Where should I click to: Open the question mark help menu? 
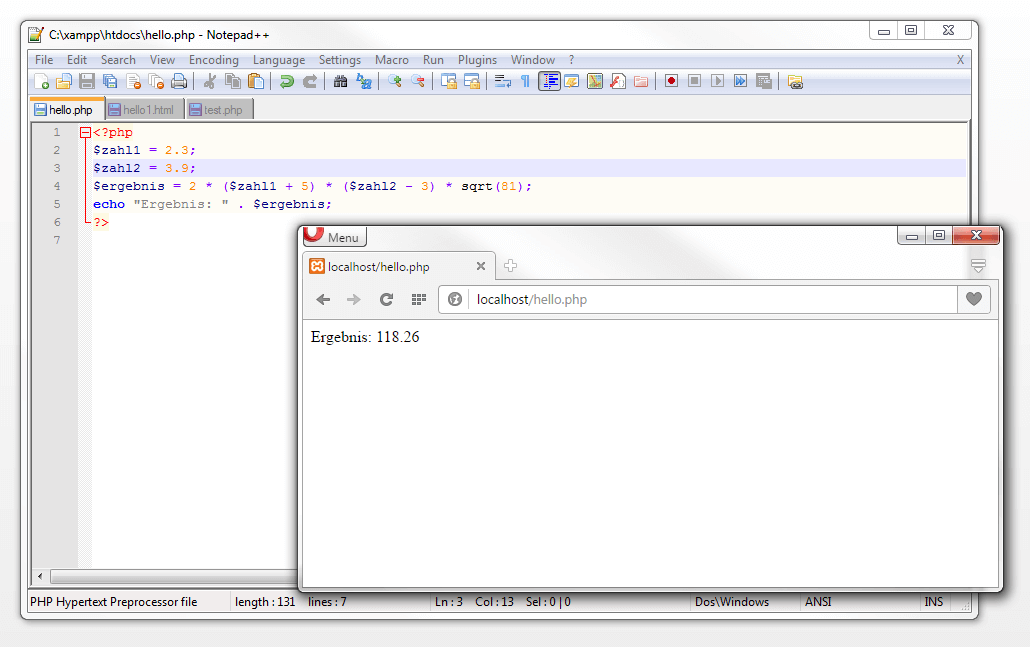click(x=571, y=60)
